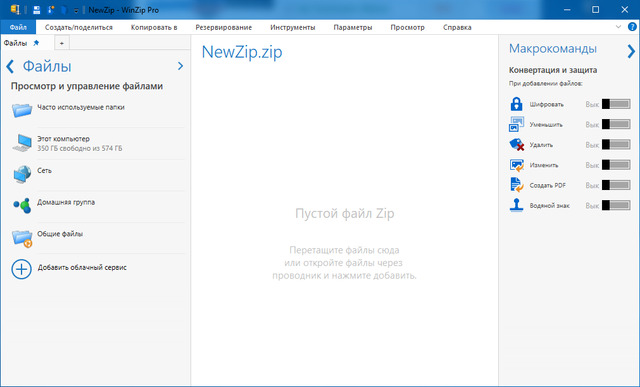Select the Общие файлы label

60,234
